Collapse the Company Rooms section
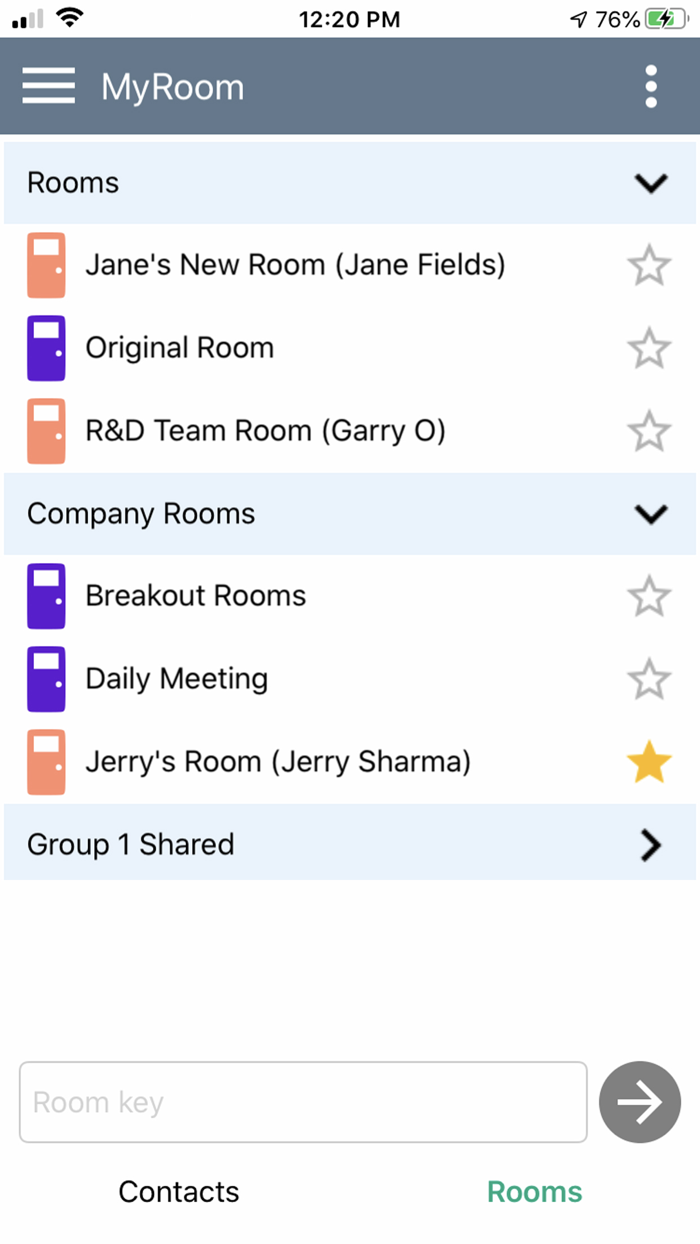The height and width of the screenshot is (1244, 700). 651,514
